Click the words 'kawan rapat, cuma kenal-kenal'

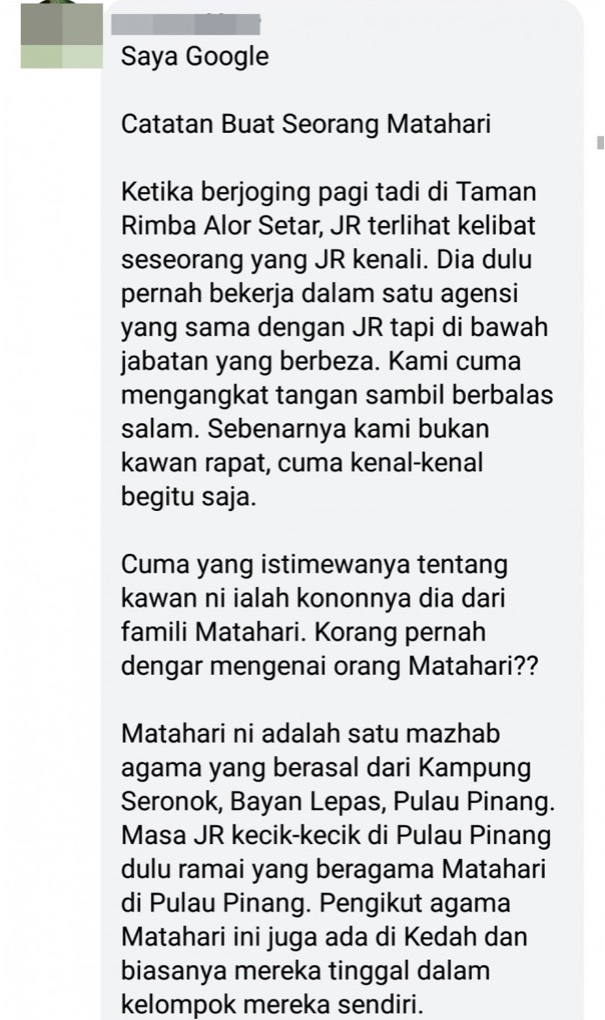click(x=302, y=463)
